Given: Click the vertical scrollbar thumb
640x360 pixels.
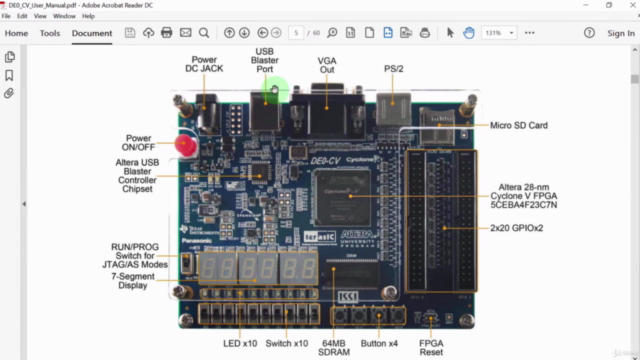Looking at the screenshot, I should pyautogui.click(x=635, y=79).
